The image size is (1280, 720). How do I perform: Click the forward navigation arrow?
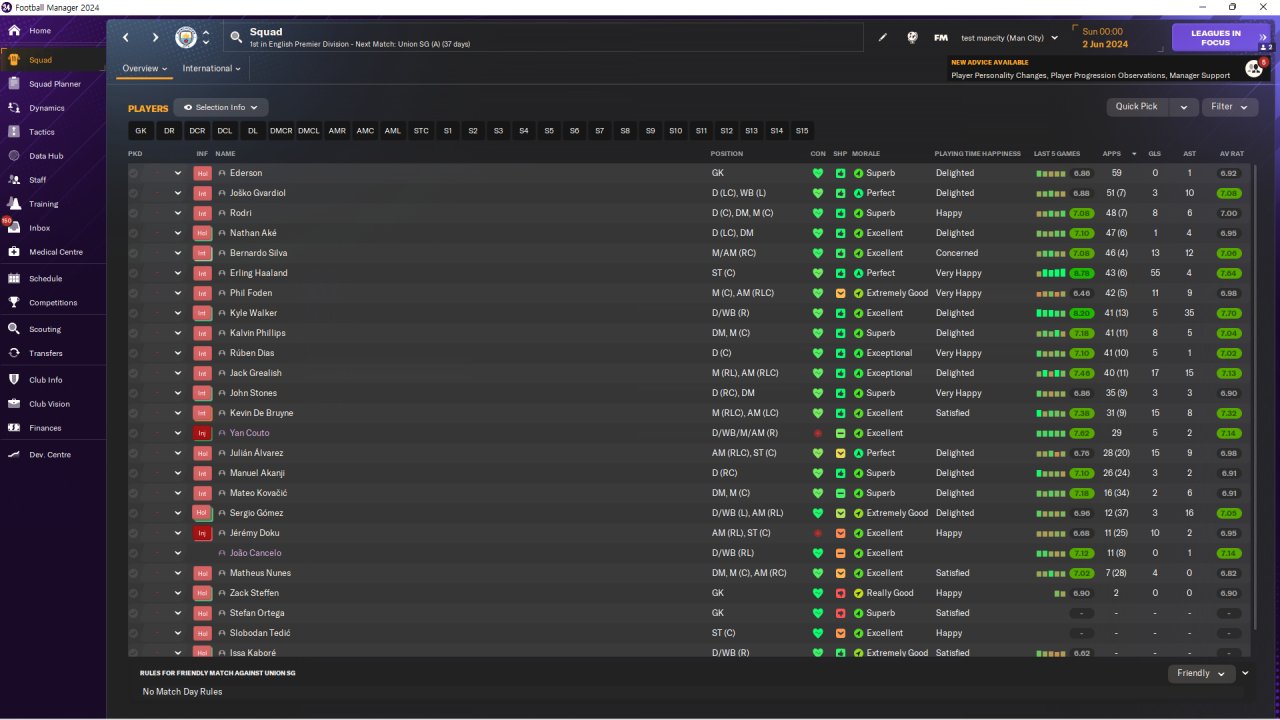click(x=155, y=38)
